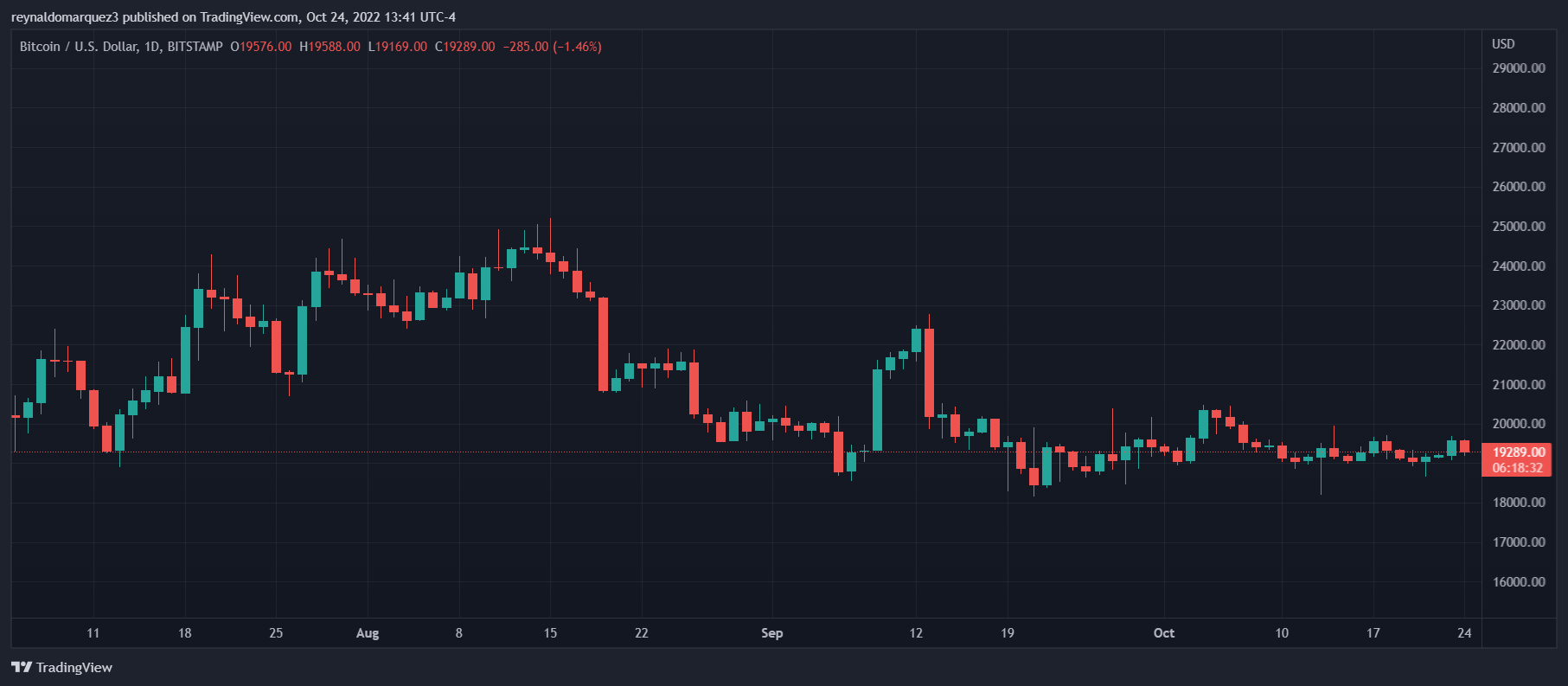Click the published on TradingView.com header text
This screenshot has width=1568, height=686.
point(234,17)
